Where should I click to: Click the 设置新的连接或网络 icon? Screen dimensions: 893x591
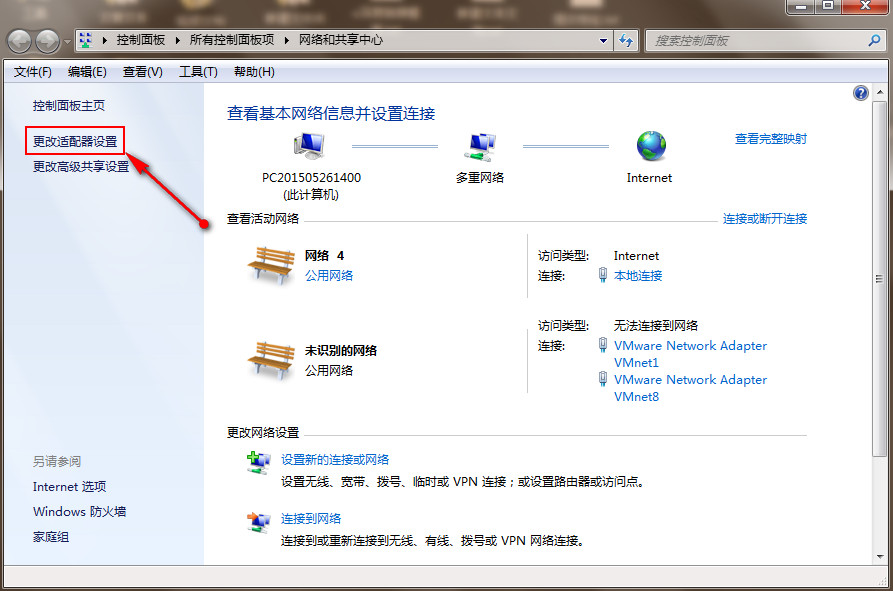[258, 462]
